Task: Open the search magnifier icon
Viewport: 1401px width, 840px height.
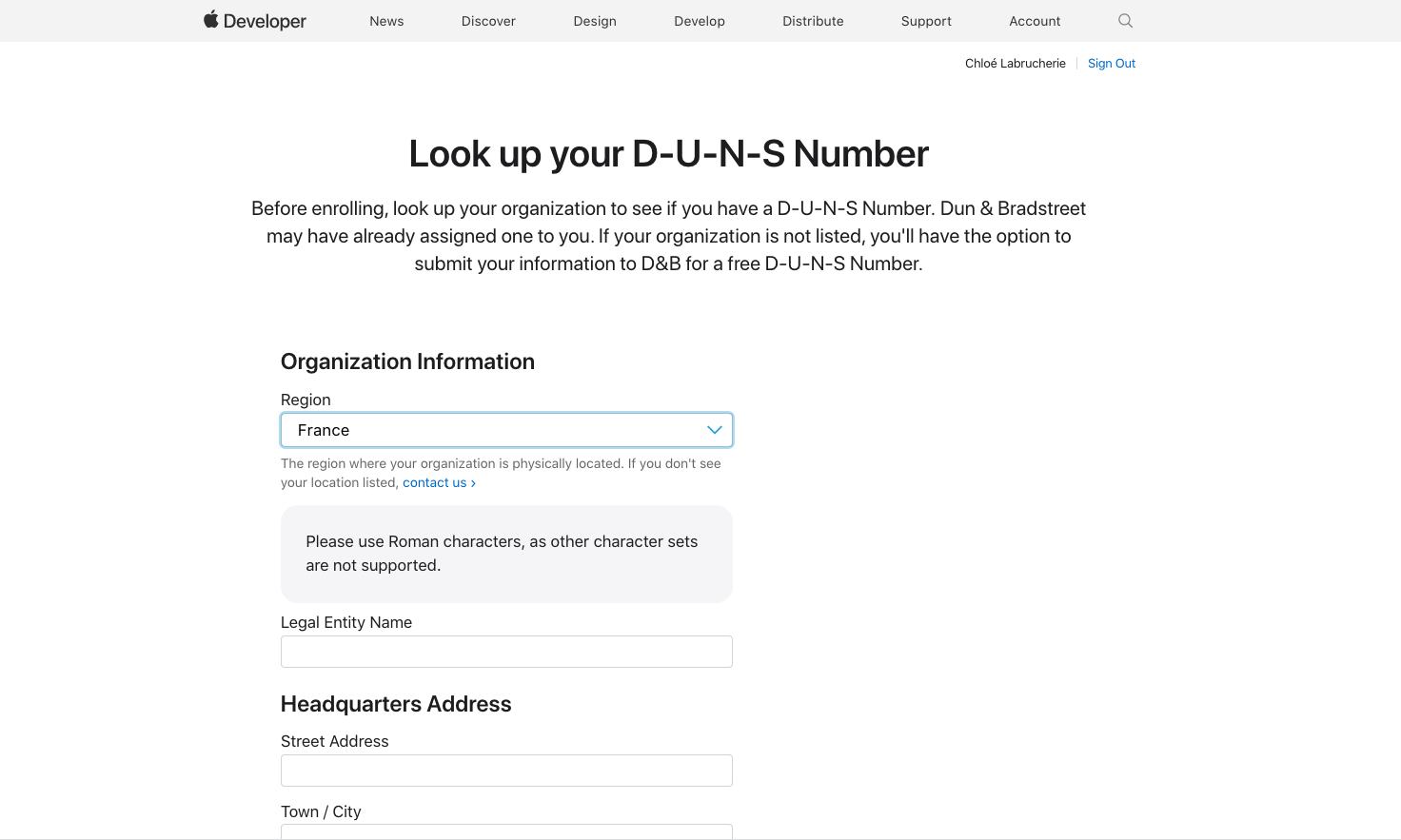Action: click(x=1125, y=21)
